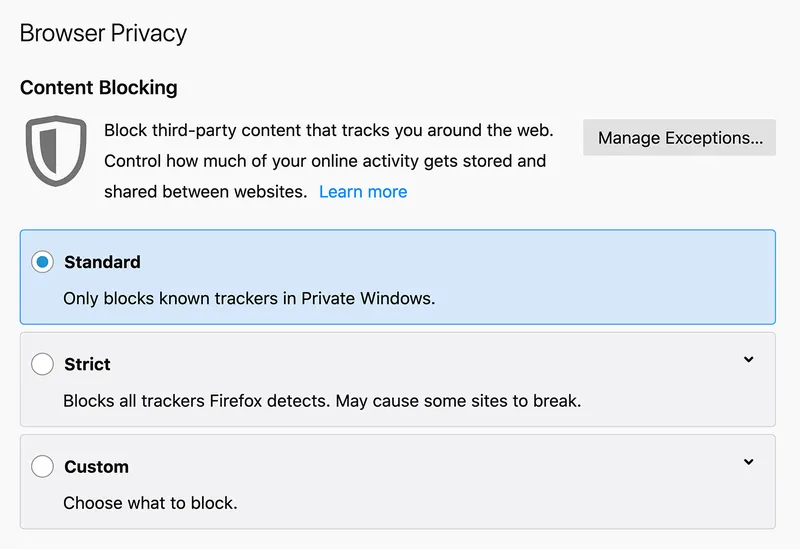Follow the Learn more link
The width and height of the screenshot is (800, 549).
pyautogui.click(x=363, y=191)
